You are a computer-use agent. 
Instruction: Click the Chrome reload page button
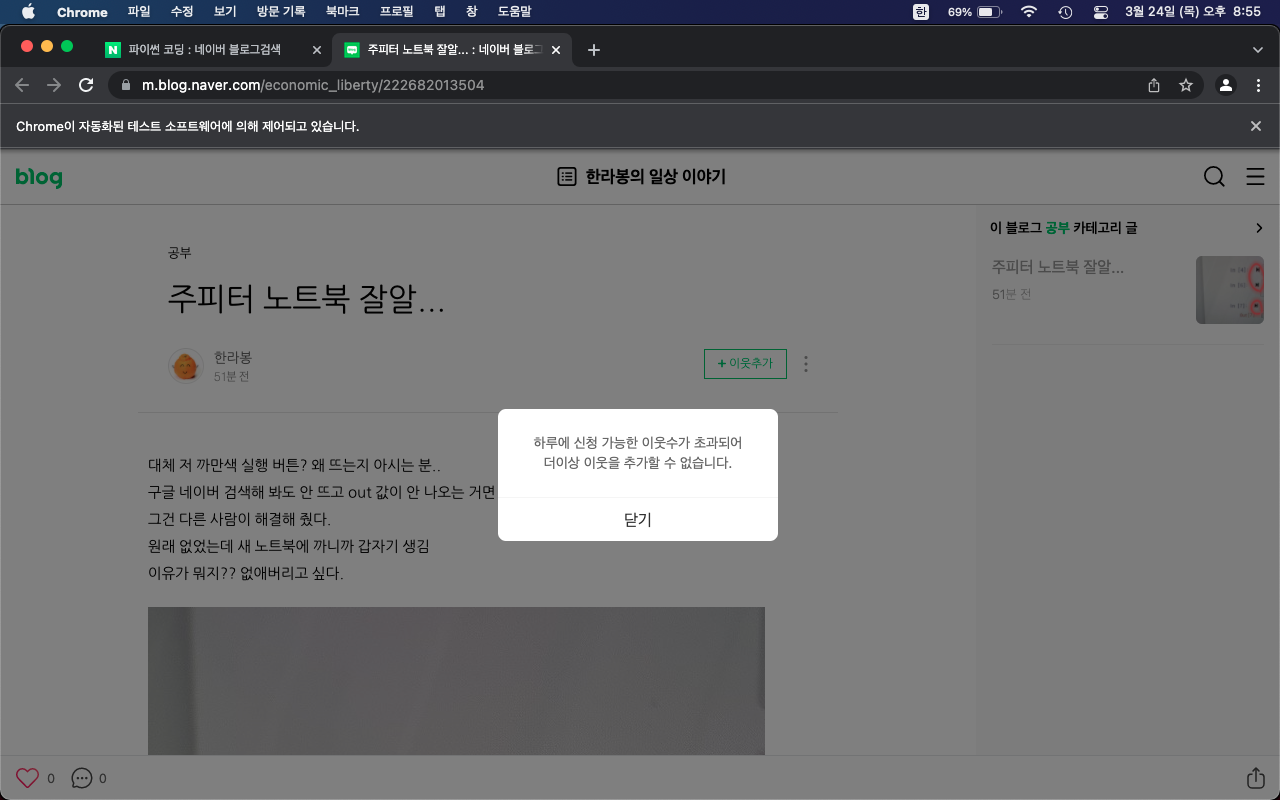click(x=86, y=86)
